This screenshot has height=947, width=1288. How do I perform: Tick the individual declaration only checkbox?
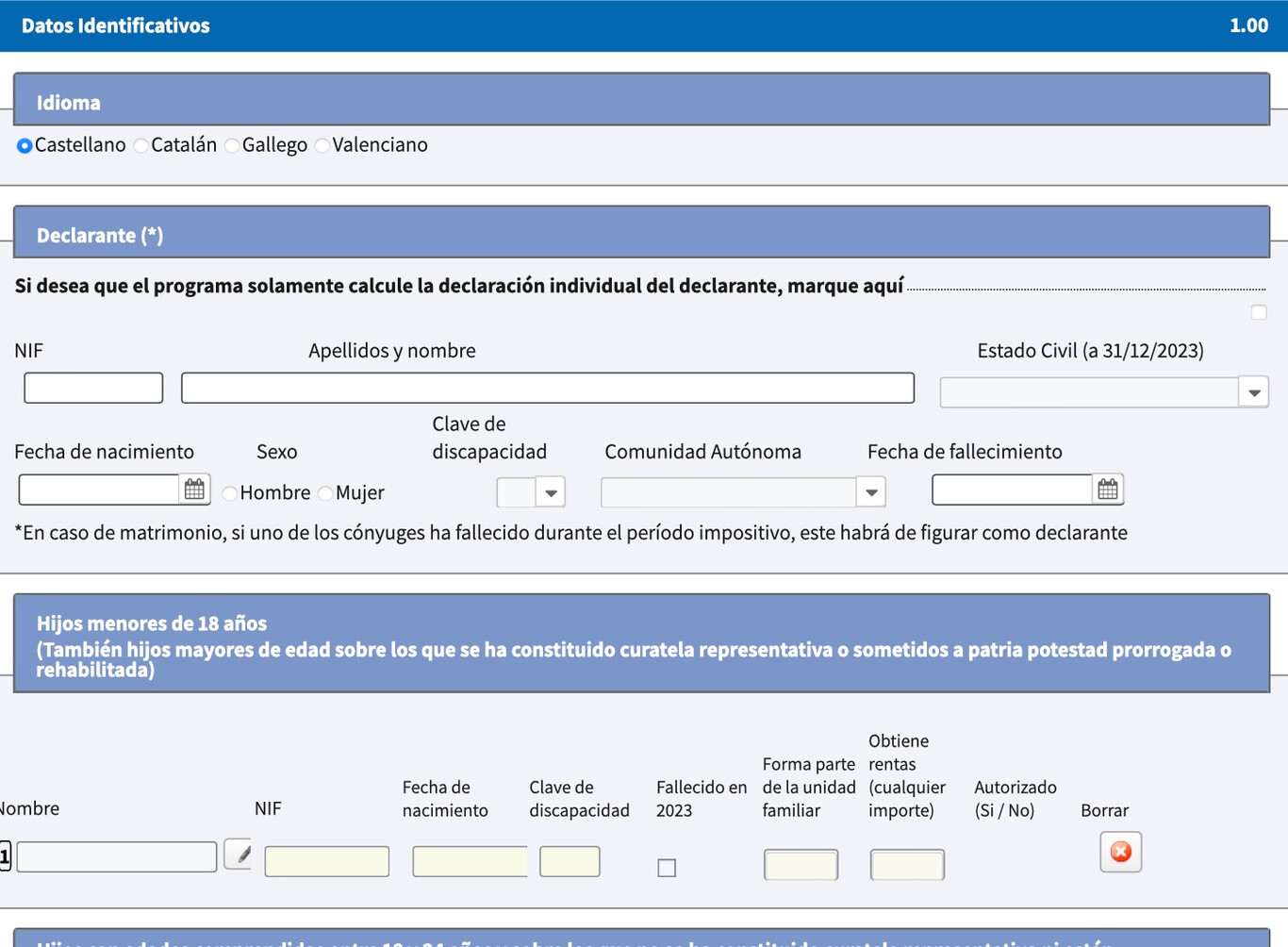pos(1259,312)
